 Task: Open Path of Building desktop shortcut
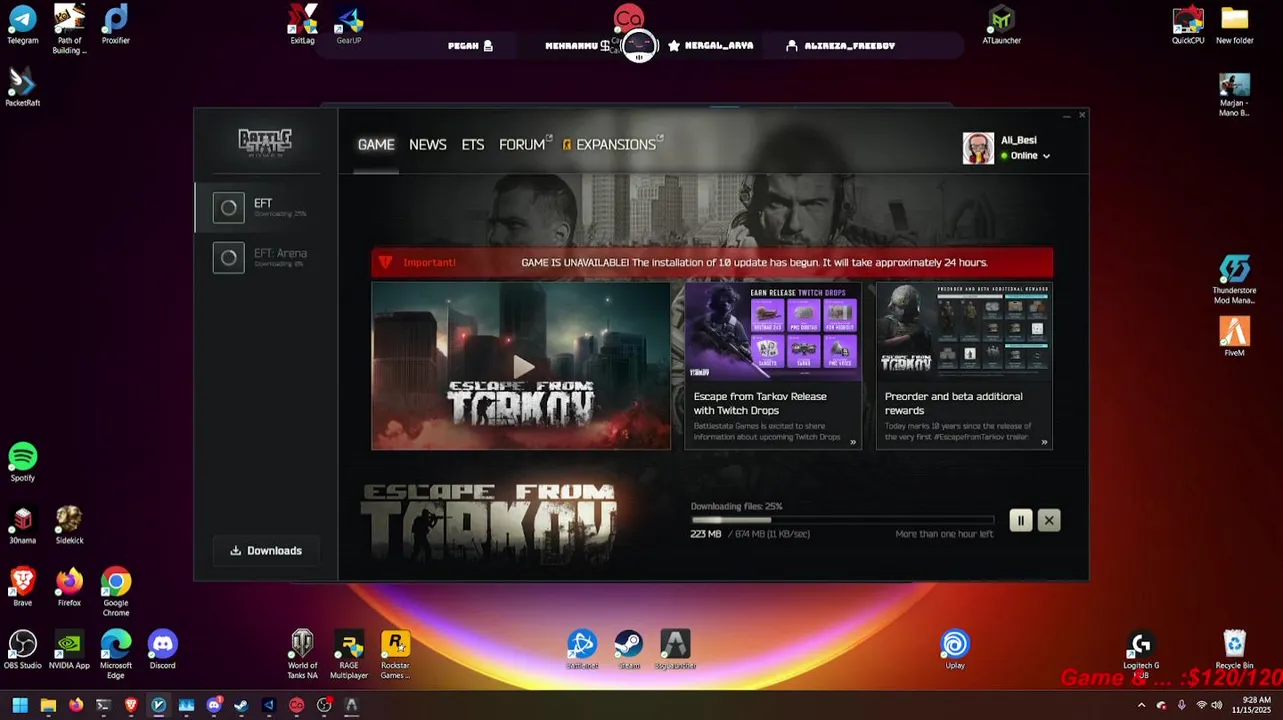(69, 29)
